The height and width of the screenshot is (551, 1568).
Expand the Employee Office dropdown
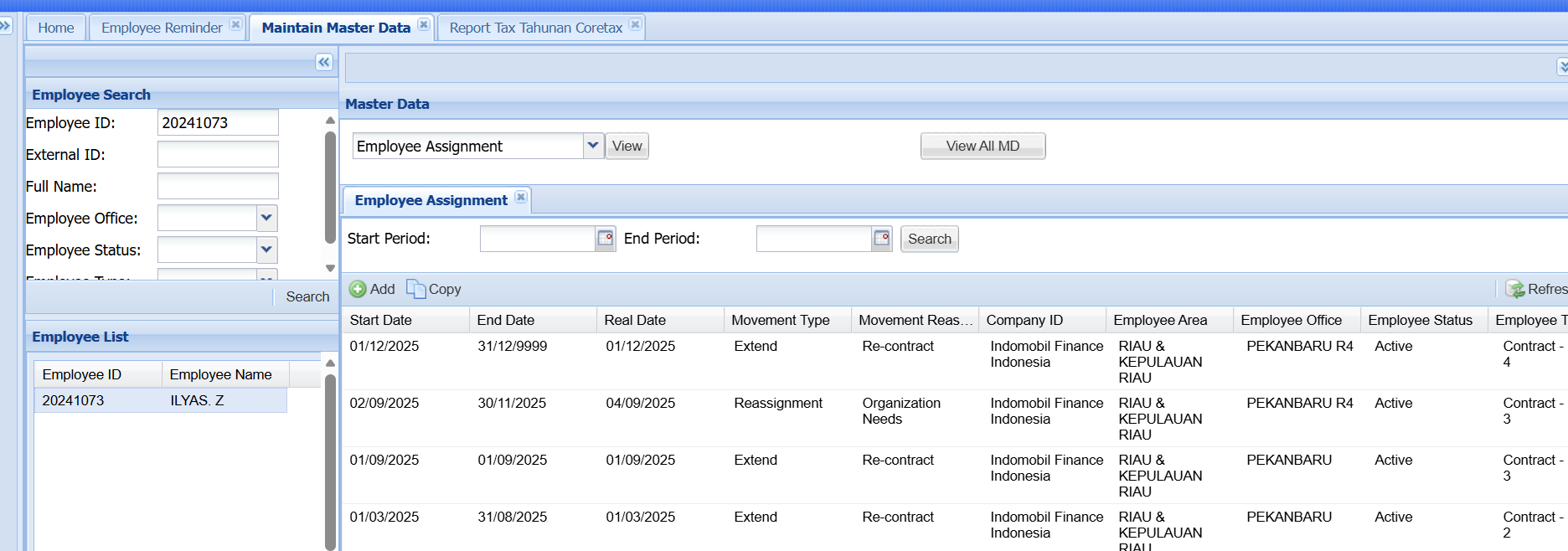click(x=266, y=219)
